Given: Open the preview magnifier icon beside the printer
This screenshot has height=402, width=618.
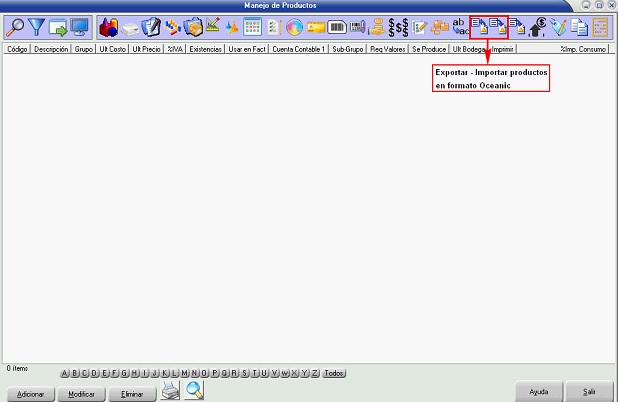Looking at the screenshot, I should pos(194,391).
